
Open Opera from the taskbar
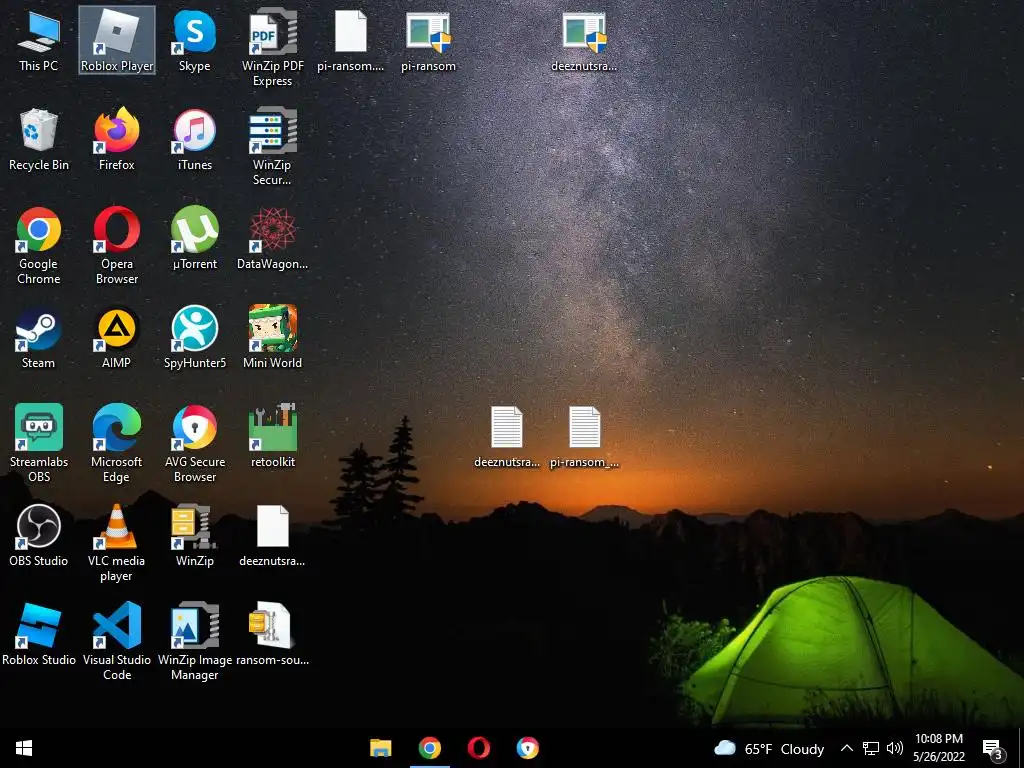[x=479, y=748]
